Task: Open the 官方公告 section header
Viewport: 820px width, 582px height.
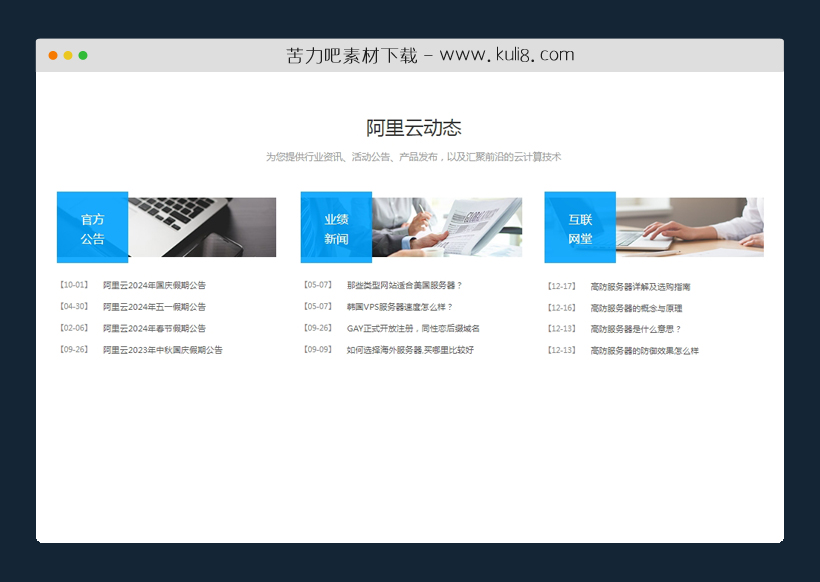Action: (x=93, y=228)
